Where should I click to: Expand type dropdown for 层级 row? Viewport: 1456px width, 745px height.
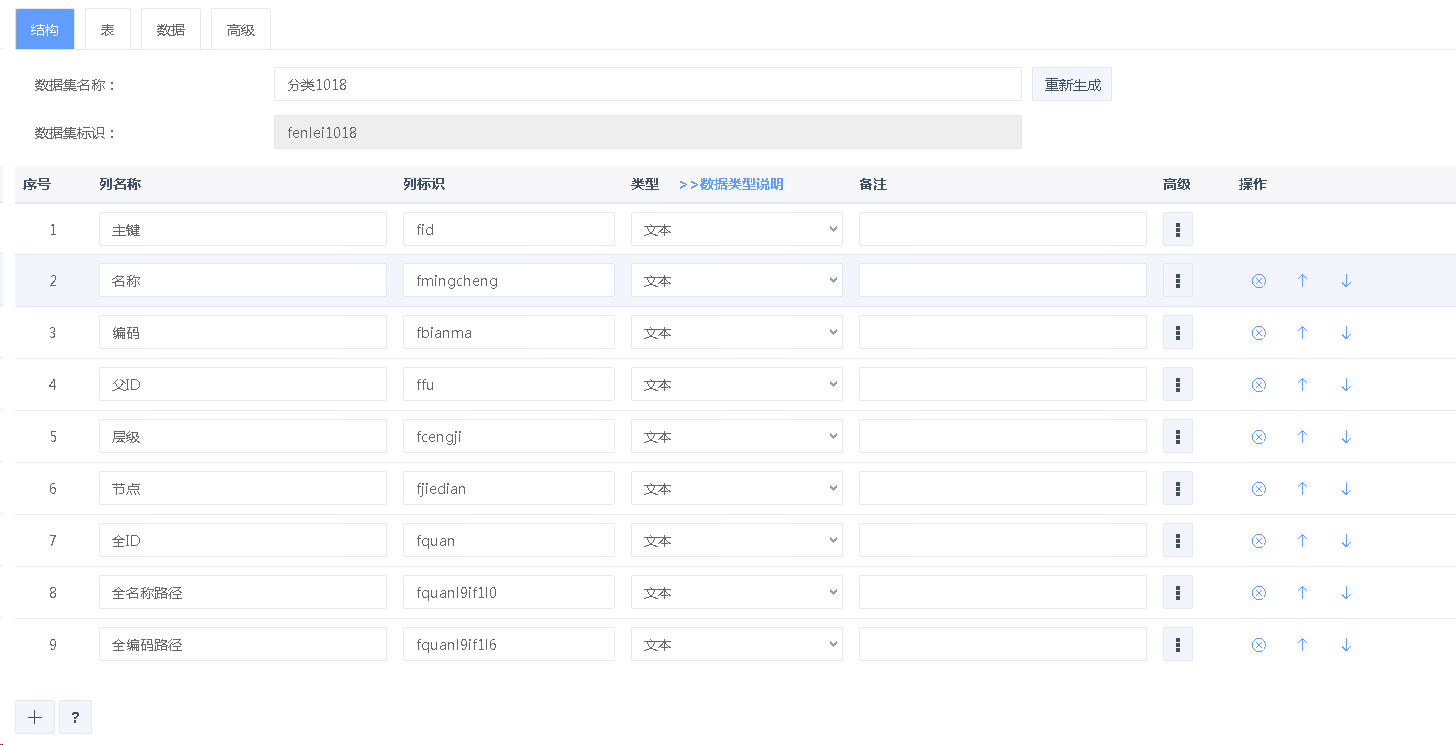[x=736, y=437]
